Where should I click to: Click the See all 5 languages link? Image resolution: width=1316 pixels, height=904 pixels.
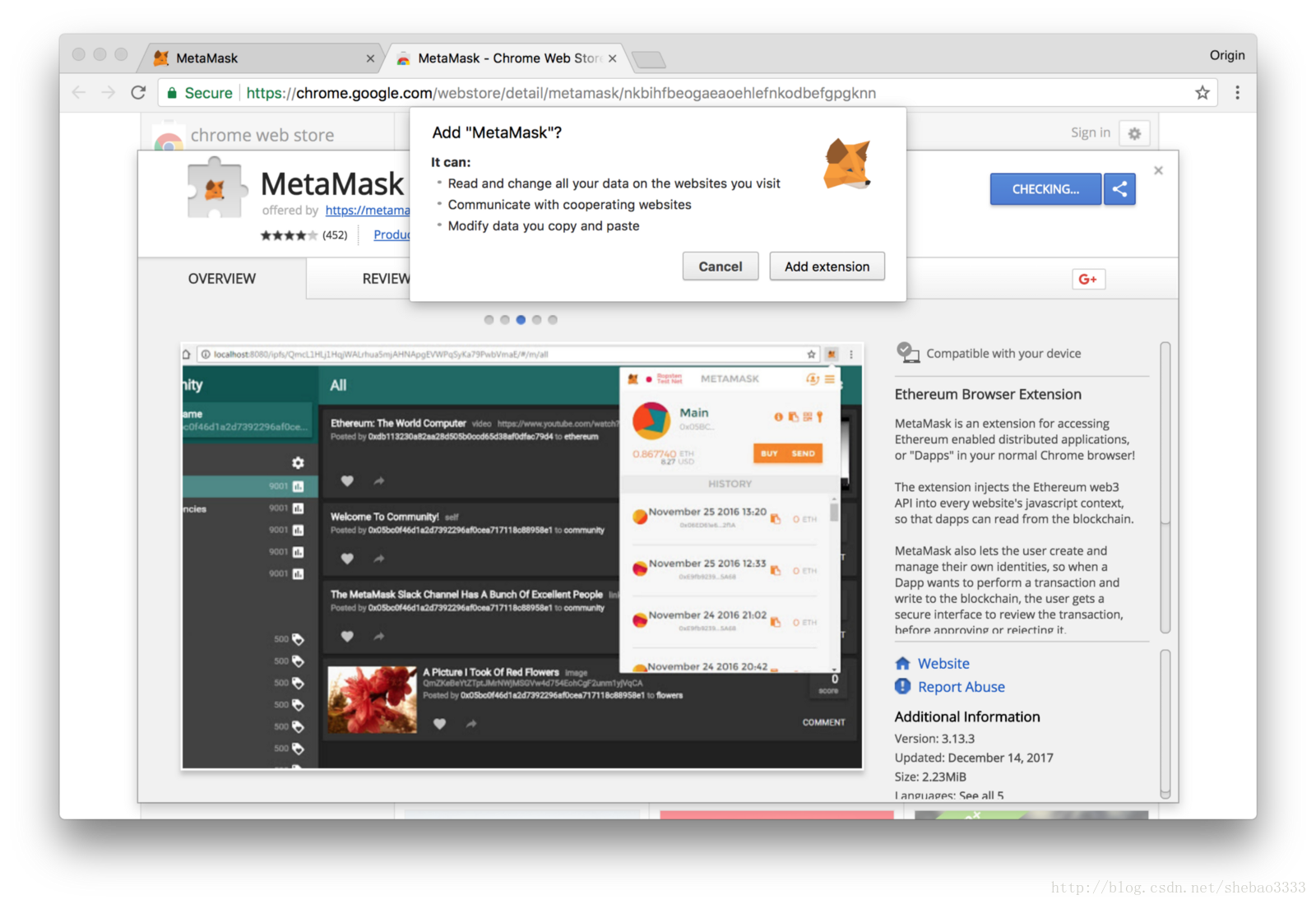(x=981, y=795)
